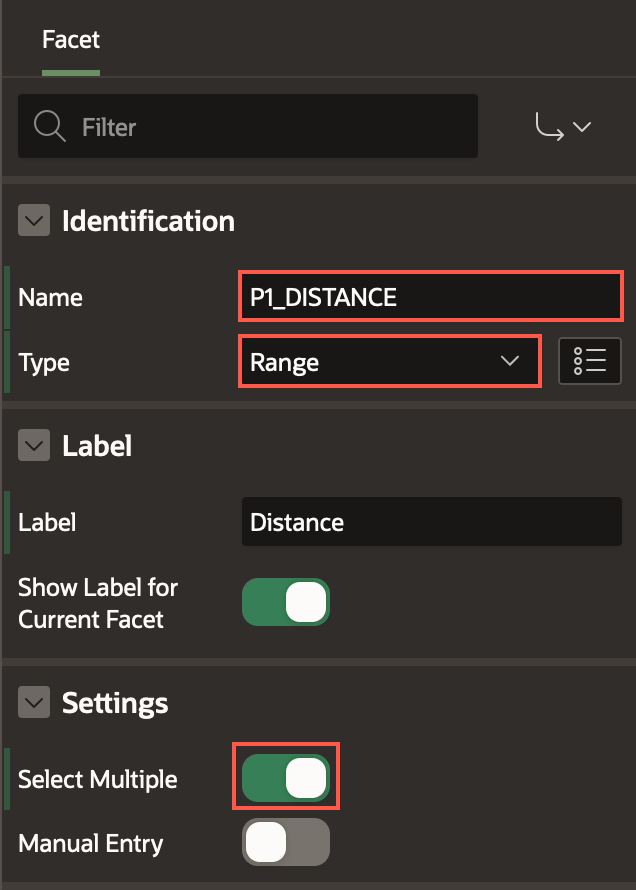Collapse the Label section chevron
This screenshot has height=890, width=636.
click(34, 446)
